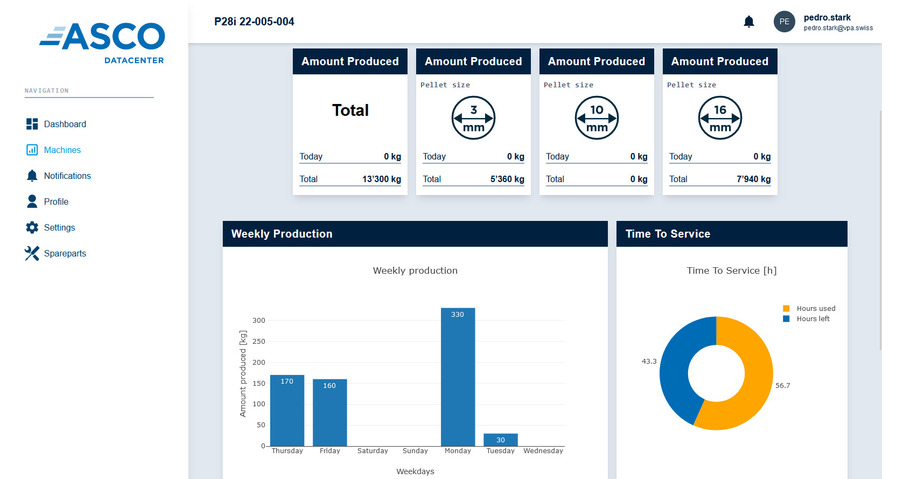Open the Spareparts menu item
898x479 pixels.
click(x=64, y=253)
